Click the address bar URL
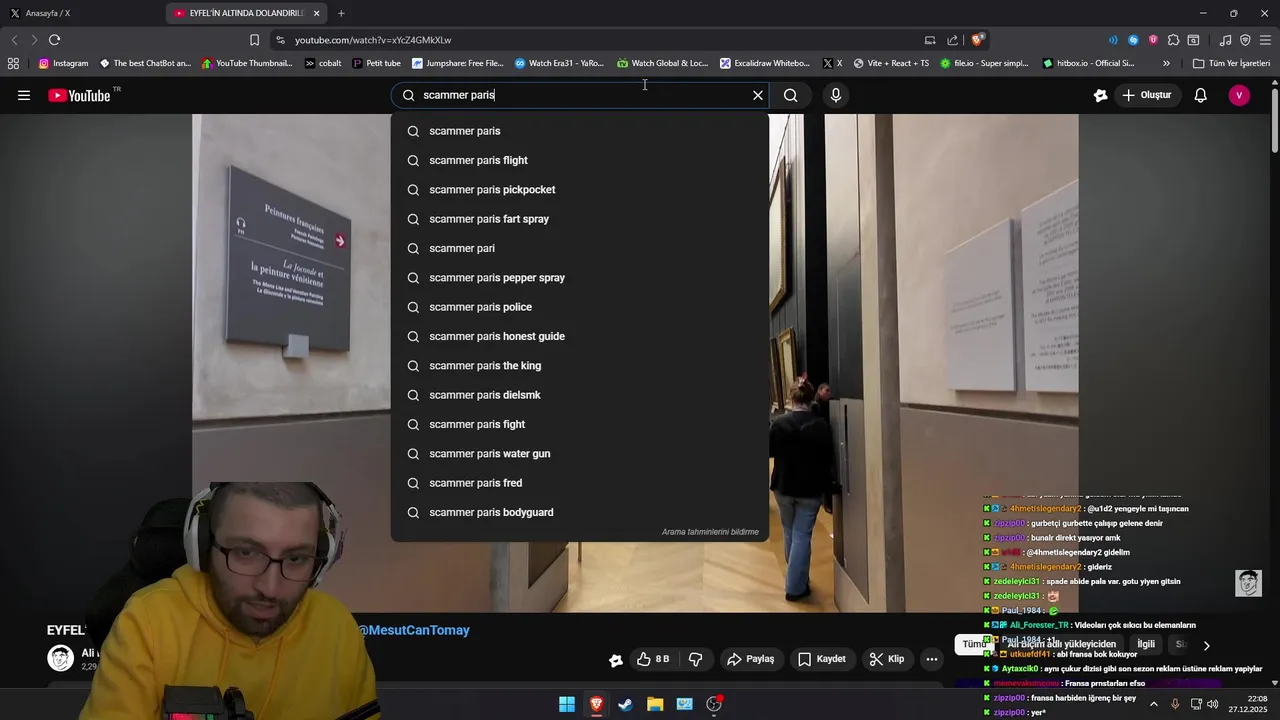 click(x=373, y=40)
